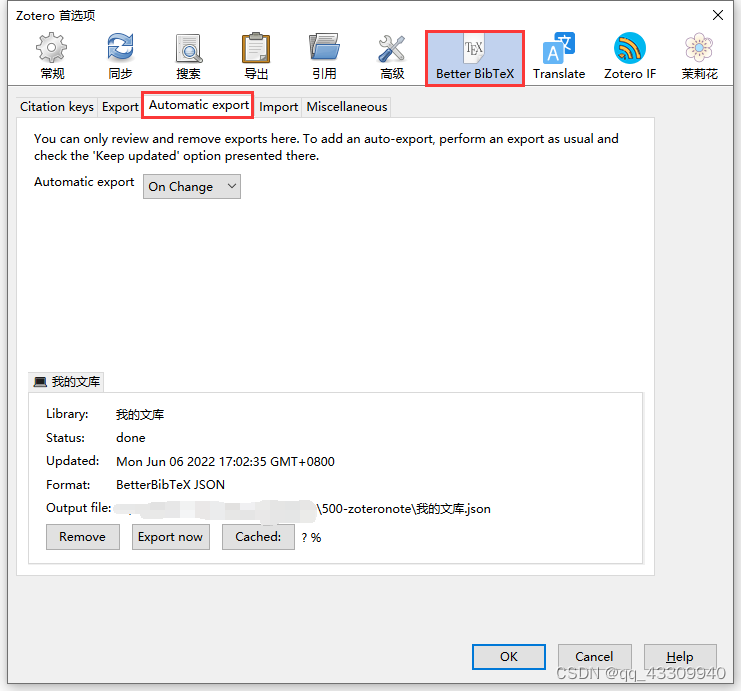
Task: Open Help for preferences
Action: pos(680,656)
